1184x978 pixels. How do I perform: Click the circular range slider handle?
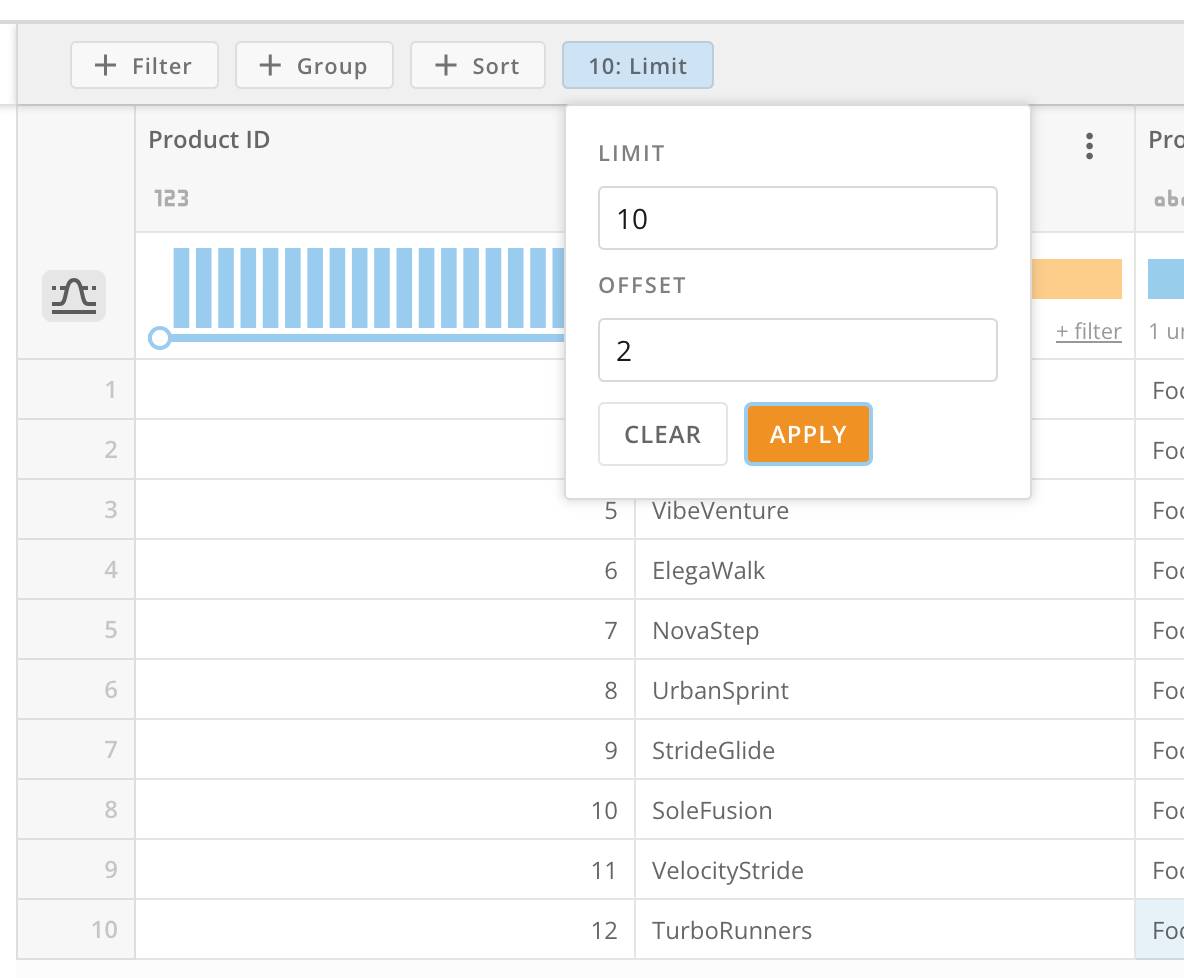[x=160, y=338]
